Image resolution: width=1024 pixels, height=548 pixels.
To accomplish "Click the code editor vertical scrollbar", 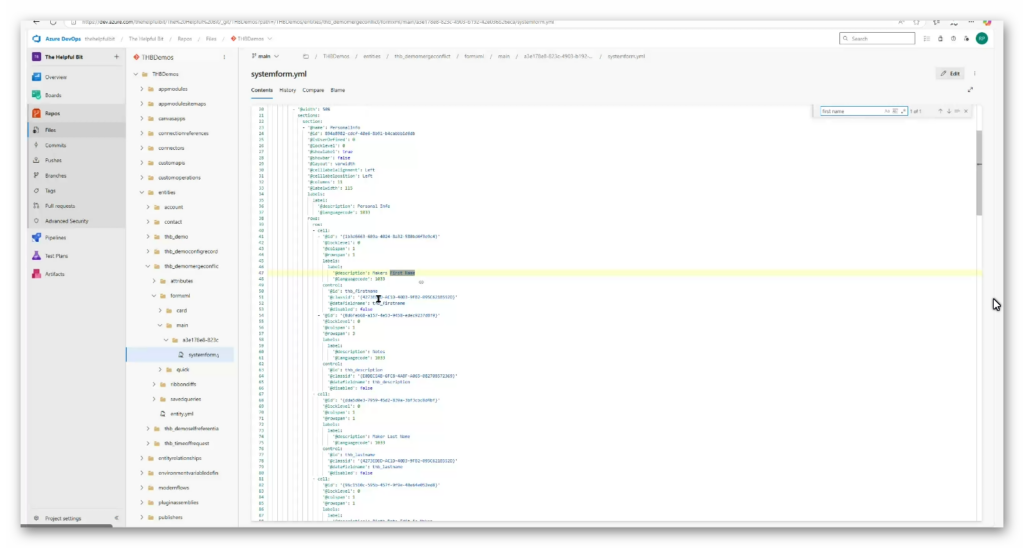I will (x=979, y=173).
